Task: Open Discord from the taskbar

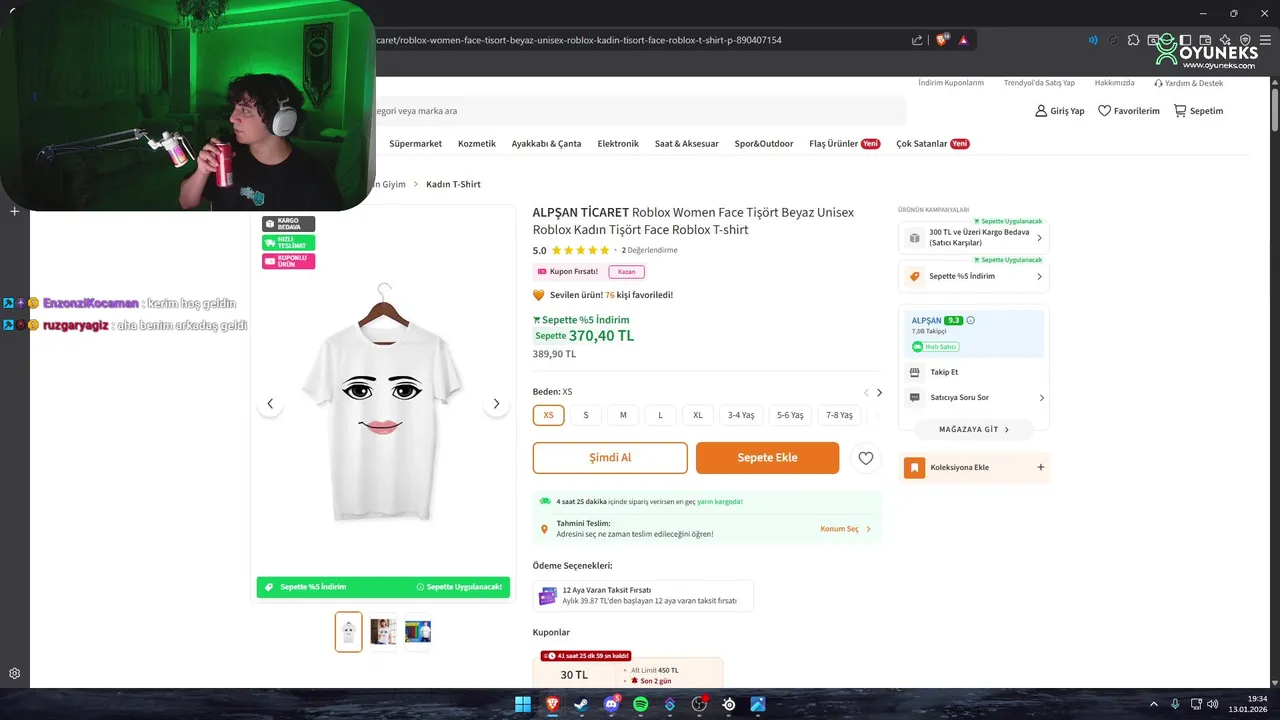Action: [x=611, y=704]
